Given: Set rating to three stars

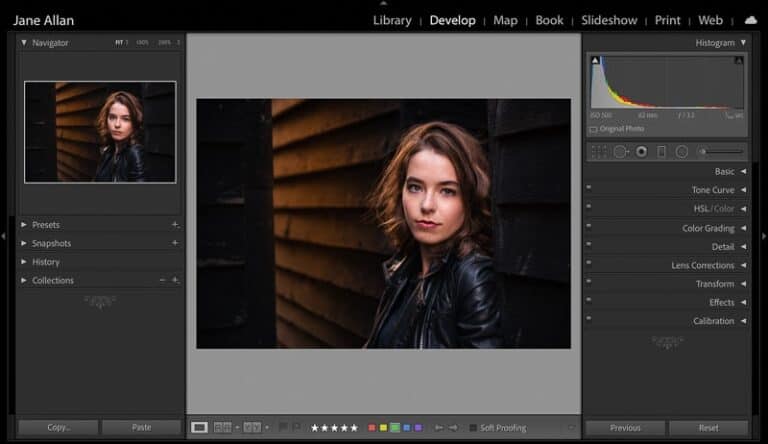Looking at the screenshot, I should click(x=335, y=428).
